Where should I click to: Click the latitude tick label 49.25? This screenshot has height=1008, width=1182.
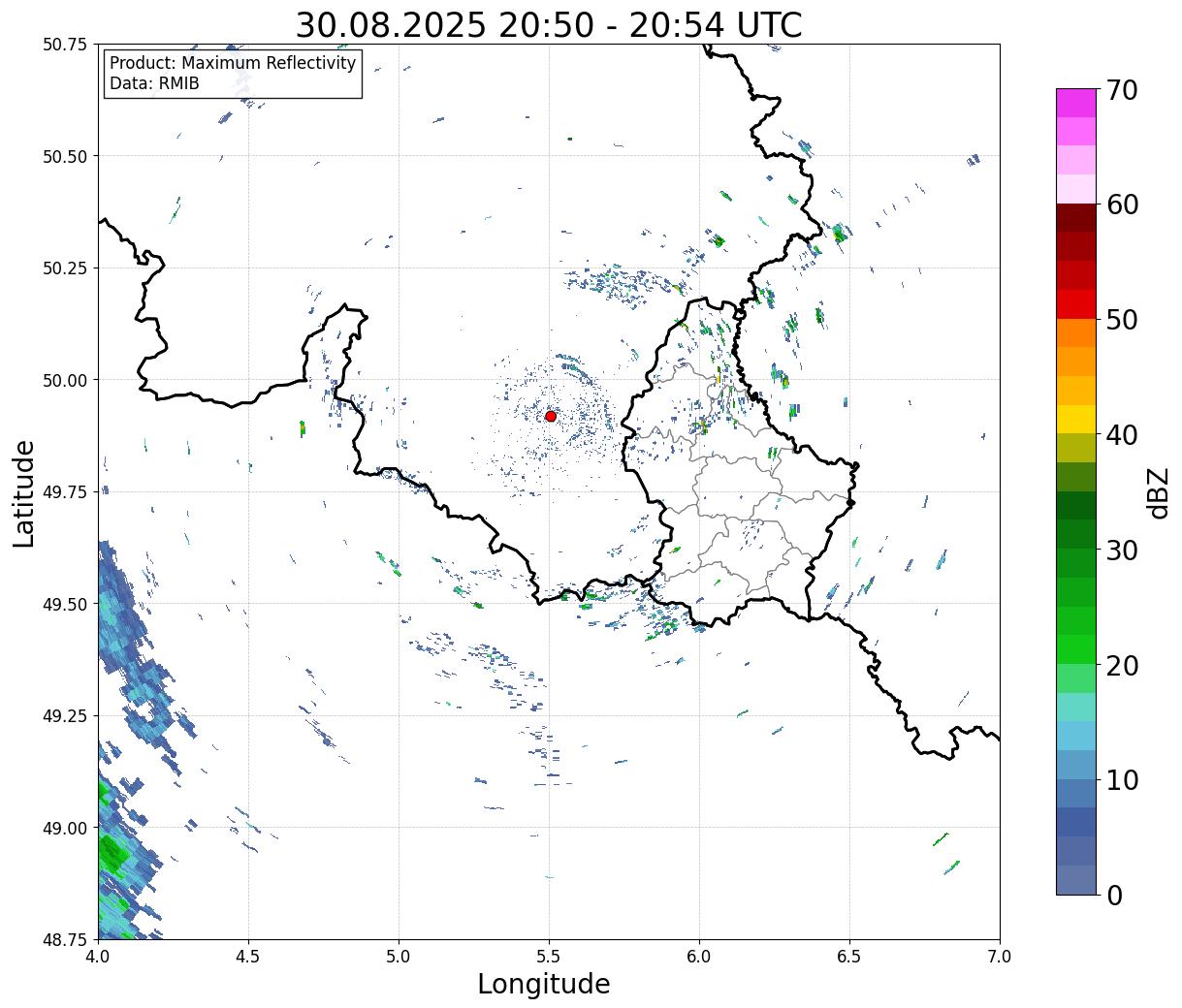(64, 716)
